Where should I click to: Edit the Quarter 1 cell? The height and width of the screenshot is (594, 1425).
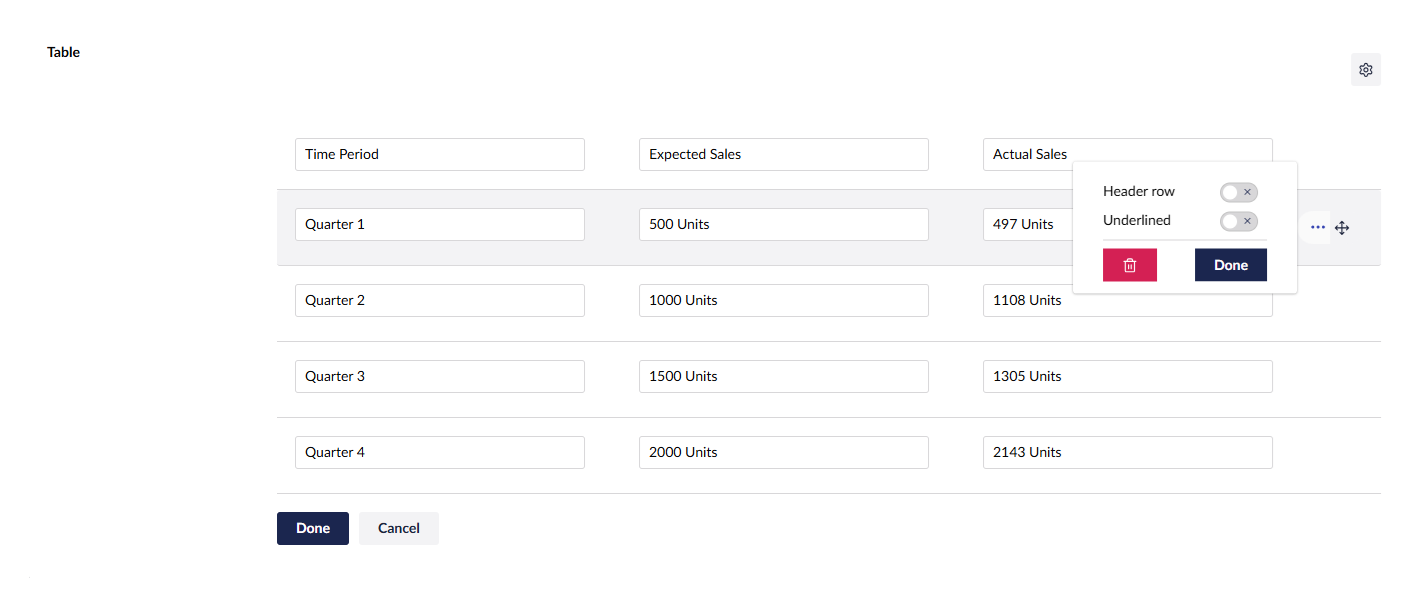(x=439, y=224)
